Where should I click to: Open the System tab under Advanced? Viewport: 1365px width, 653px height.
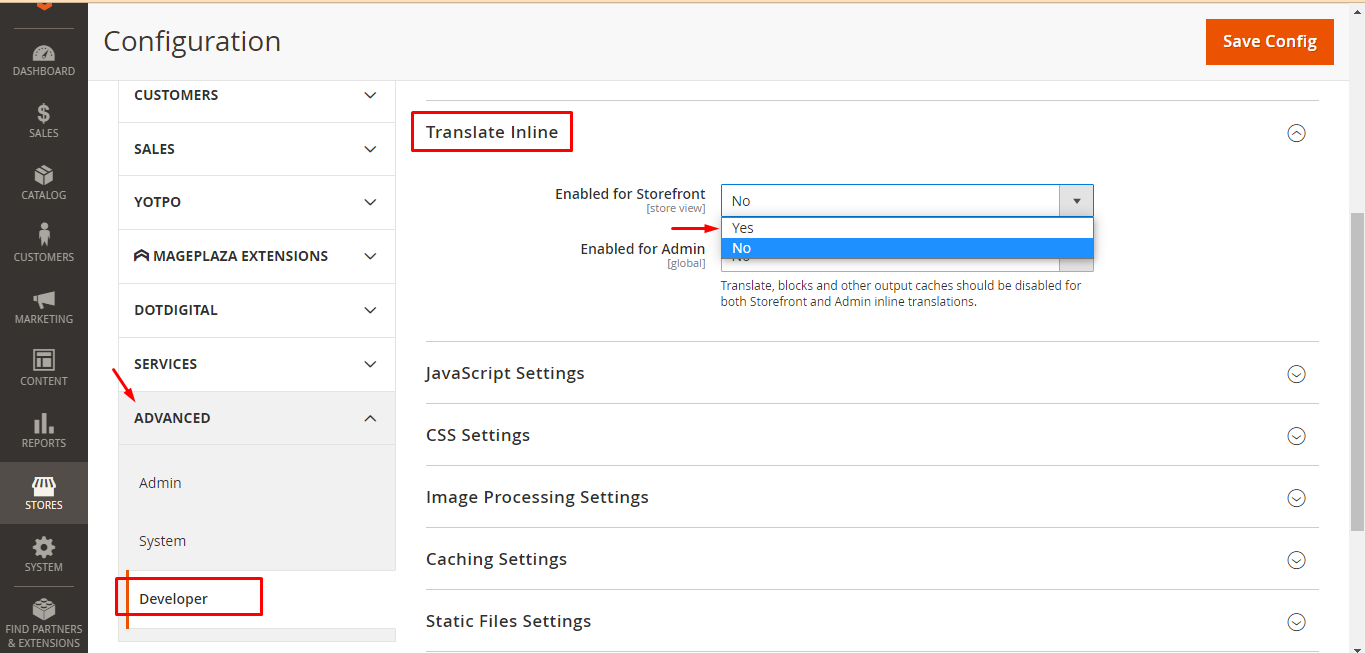click(163, 541)
